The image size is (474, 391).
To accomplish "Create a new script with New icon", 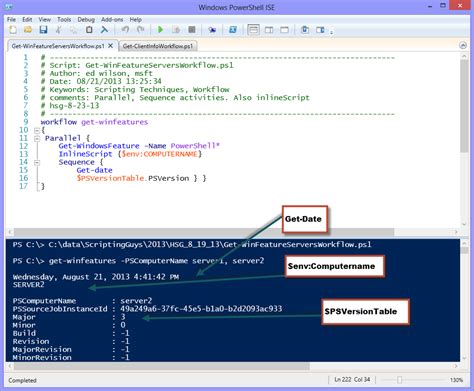I will 13,30.
